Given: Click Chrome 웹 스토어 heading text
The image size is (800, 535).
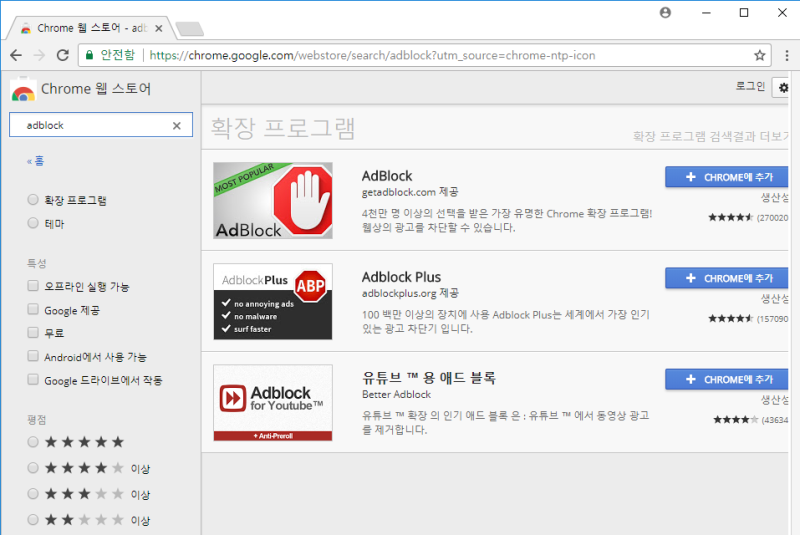Looking at the screenshot, I should tap(96, 89).
